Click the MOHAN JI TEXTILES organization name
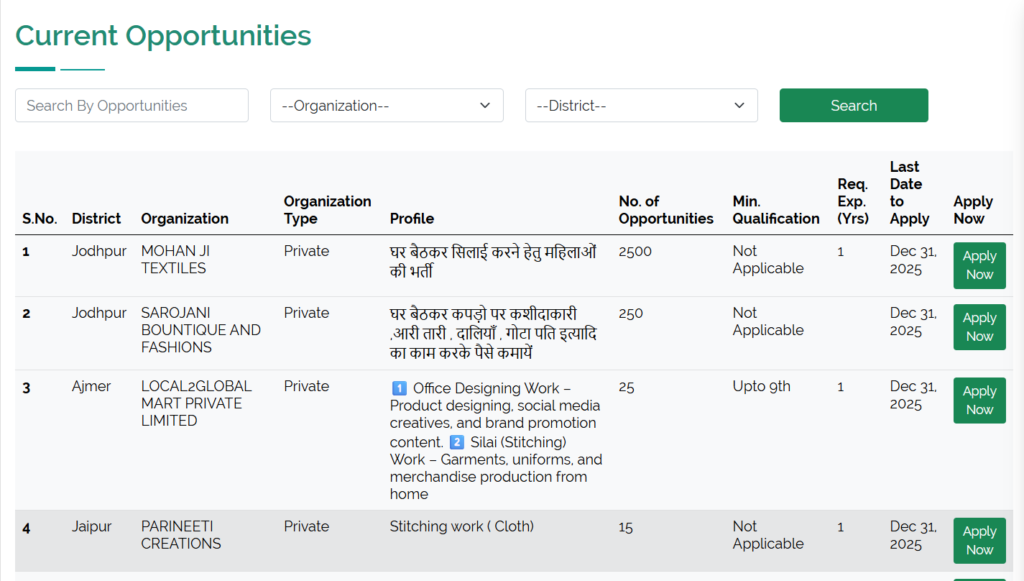1024x581 pixels. coord(175,260)
